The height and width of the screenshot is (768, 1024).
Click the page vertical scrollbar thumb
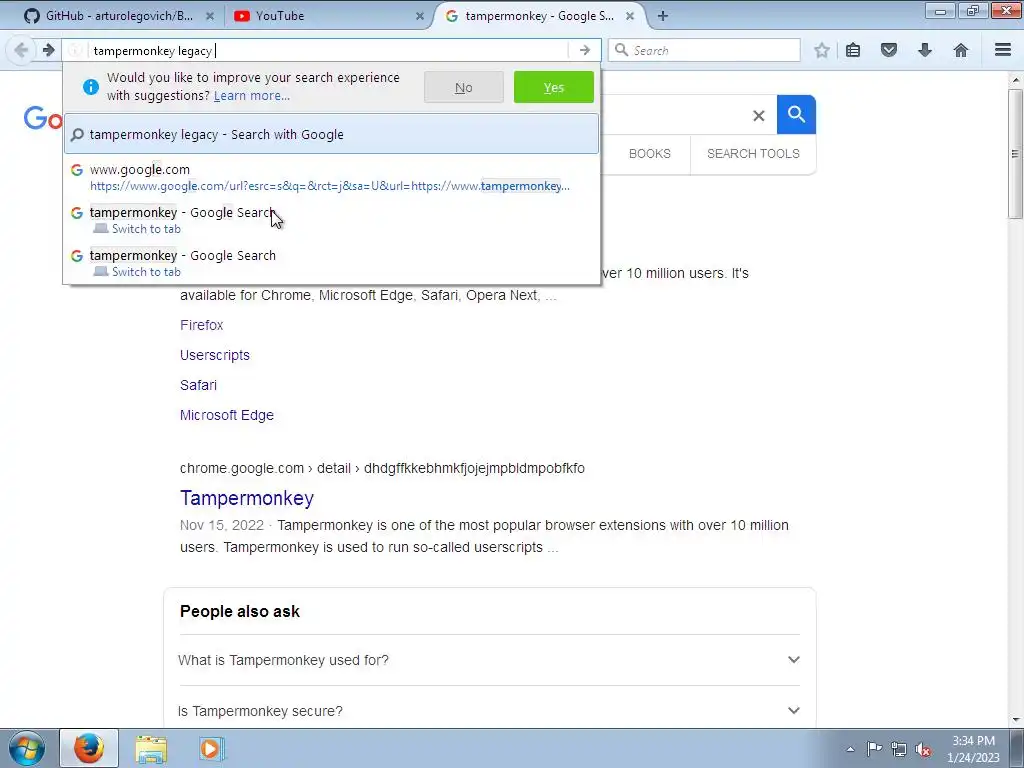[1015, 153]
